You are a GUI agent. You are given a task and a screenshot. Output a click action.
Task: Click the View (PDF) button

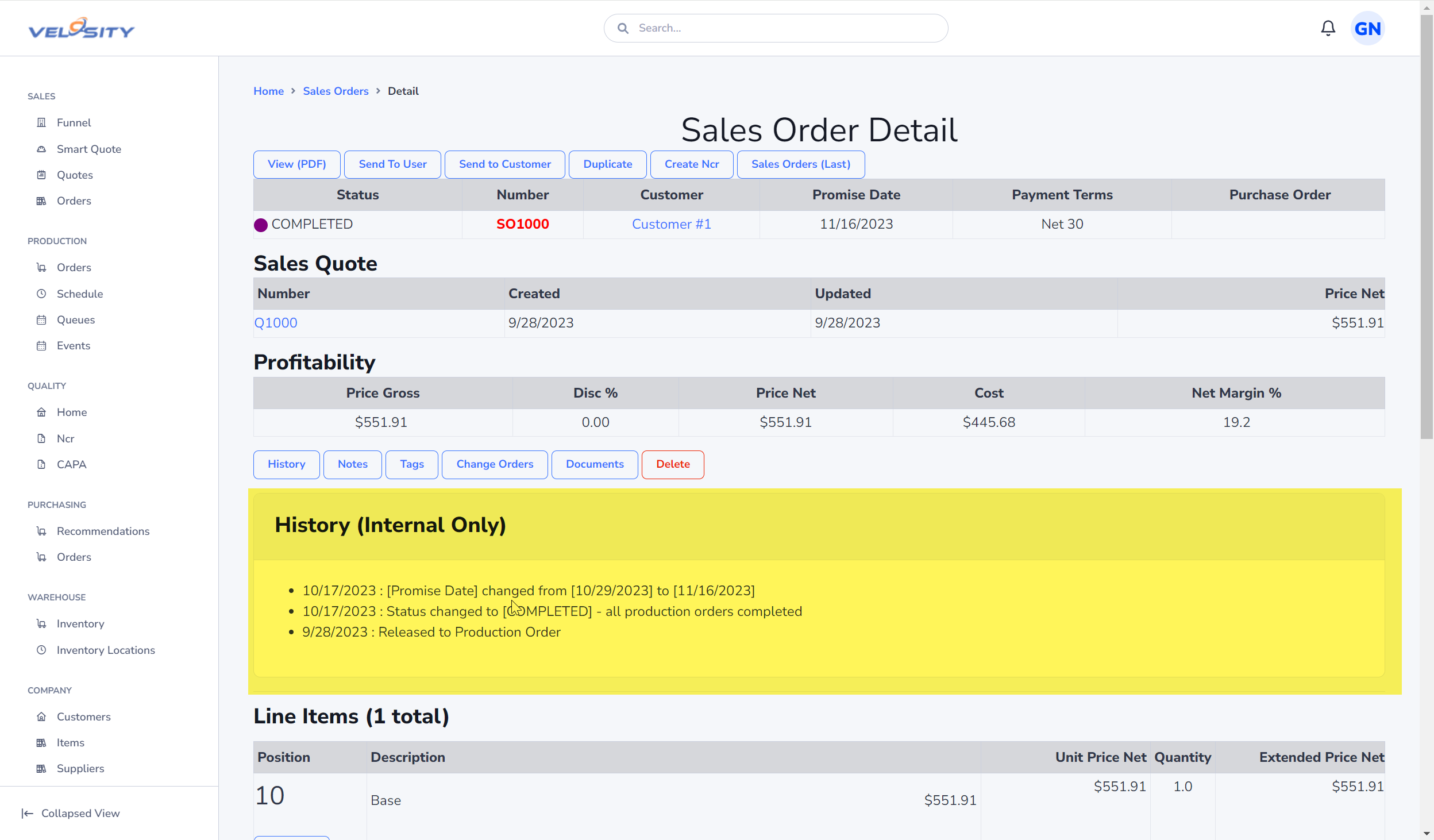[x=297, y=164]
